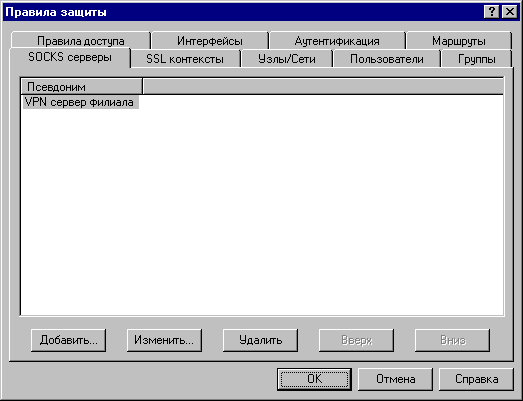The height and width of the screenshot is (401, 523).
Task: Click the Добавить... button
Action: 68,340
